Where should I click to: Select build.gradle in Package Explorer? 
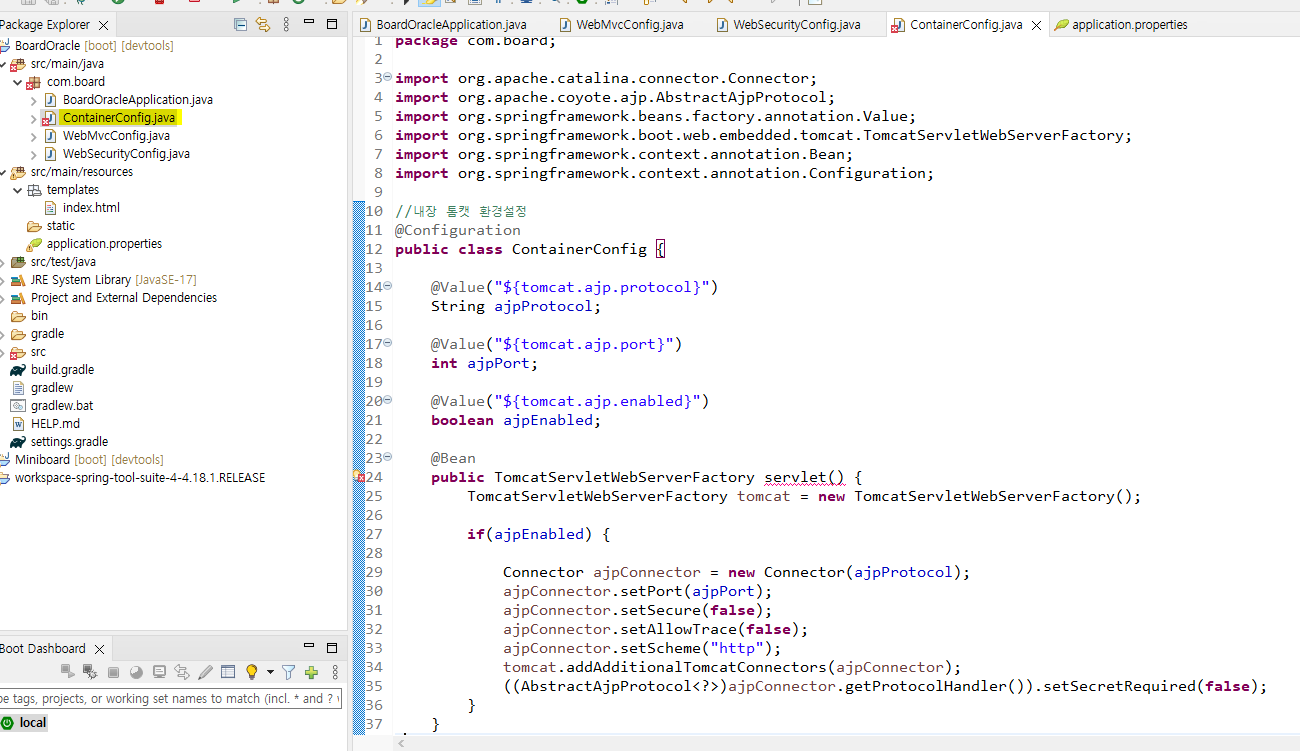pos(62,370)
